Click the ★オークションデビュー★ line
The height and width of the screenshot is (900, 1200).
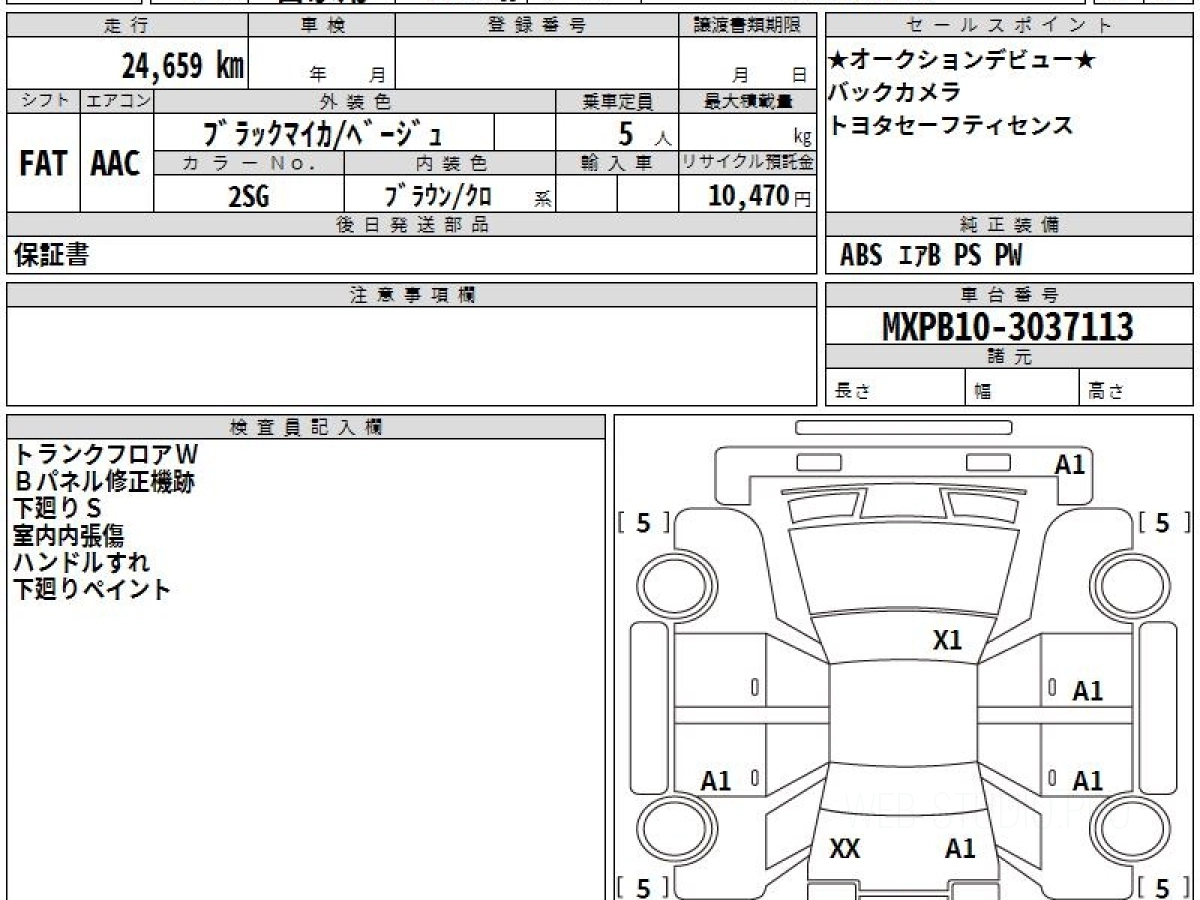(963, 60)
